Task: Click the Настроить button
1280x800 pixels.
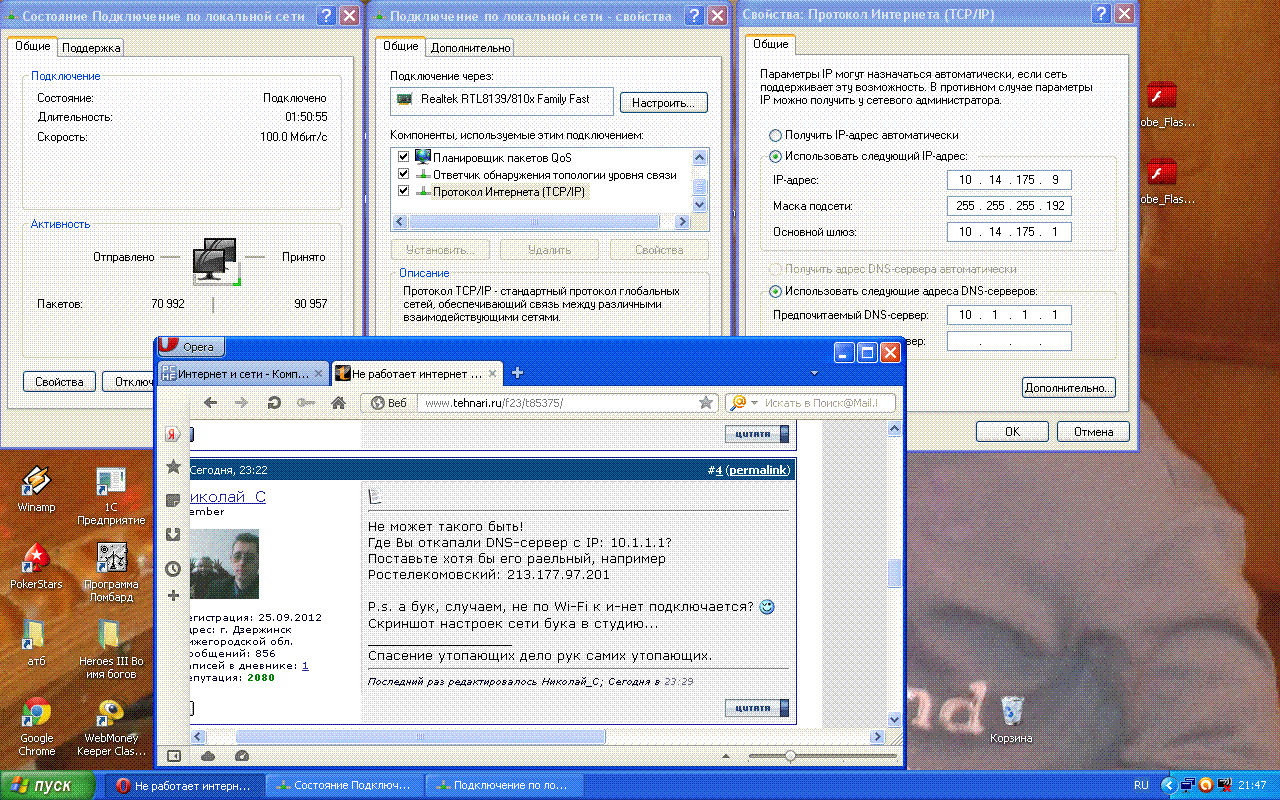Action: coord(664,103)
